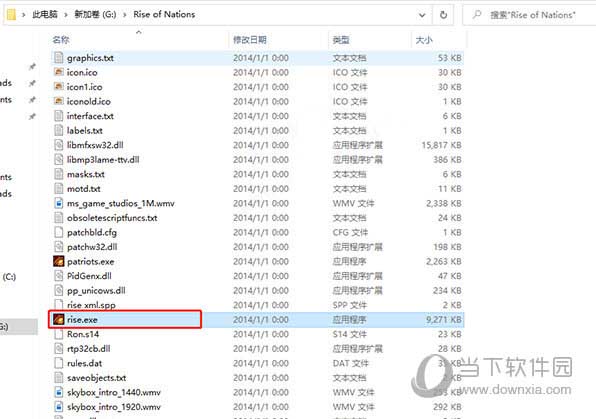Click the pp_unicows.dll file icon
596x419 pixels.
[59, 290]
